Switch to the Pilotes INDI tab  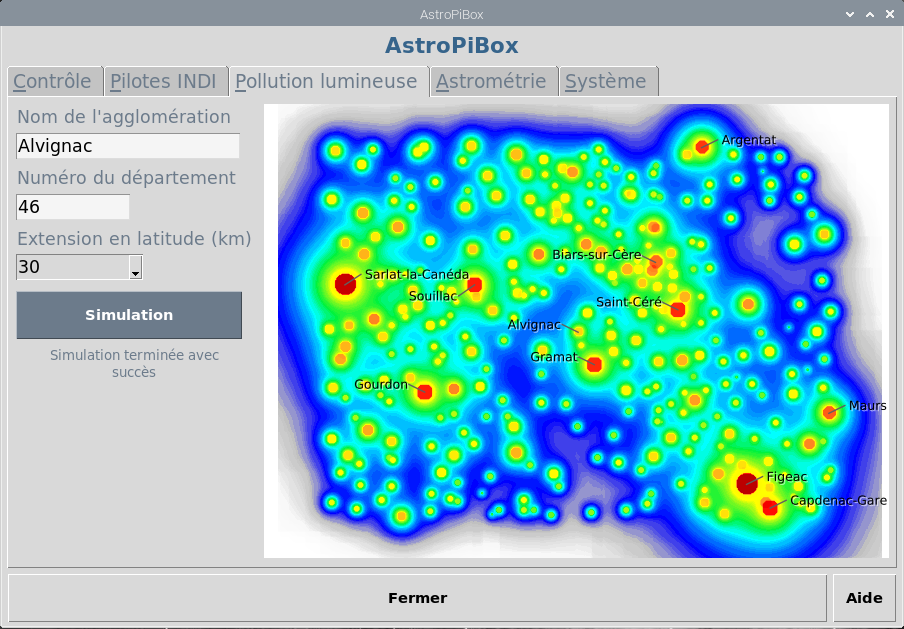pos(161,82)
